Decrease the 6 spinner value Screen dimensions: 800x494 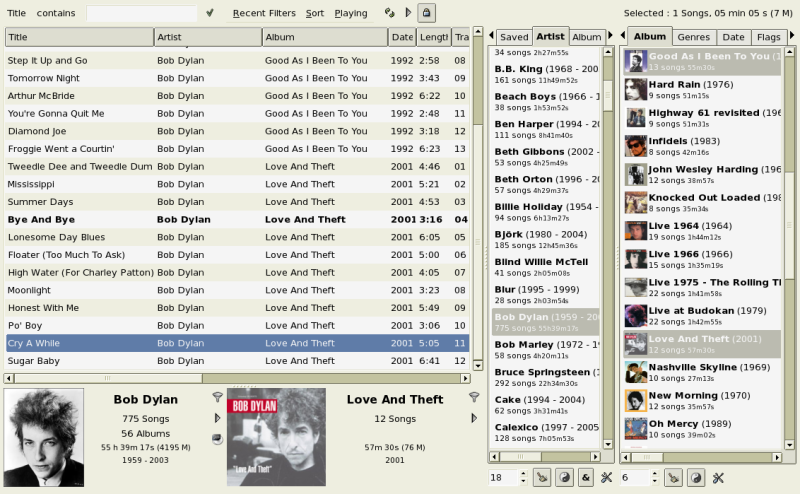click(655, 481)
